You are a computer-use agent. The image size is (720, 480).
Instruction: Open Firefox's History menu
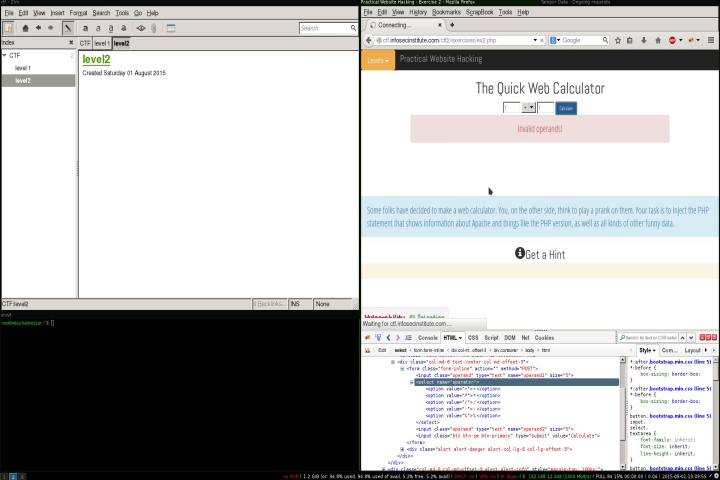417,12
